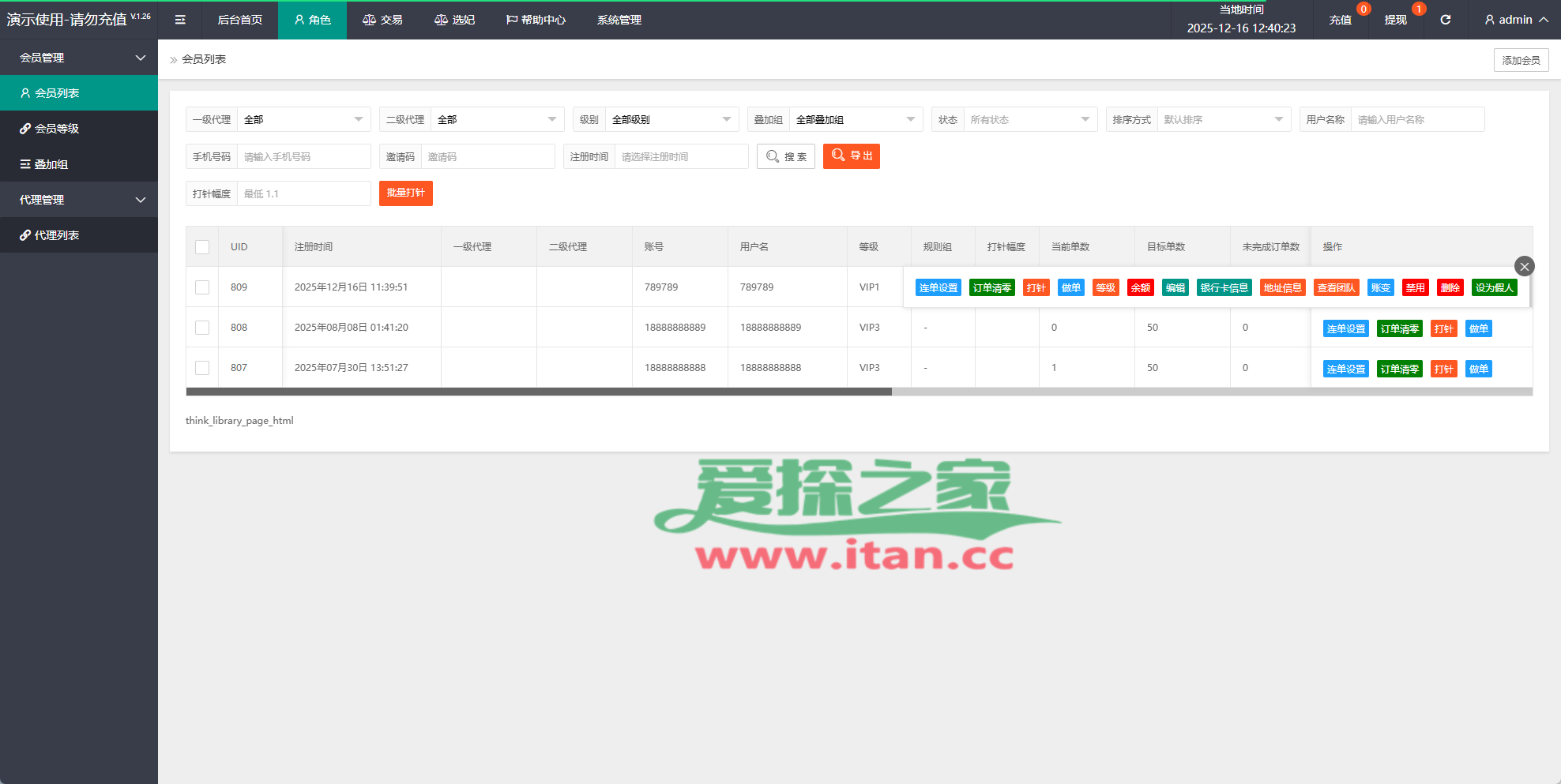Click the orange 导出 export button
Image resolution: width=1561 pixels, height=784 pixels.
pos(851,156)
